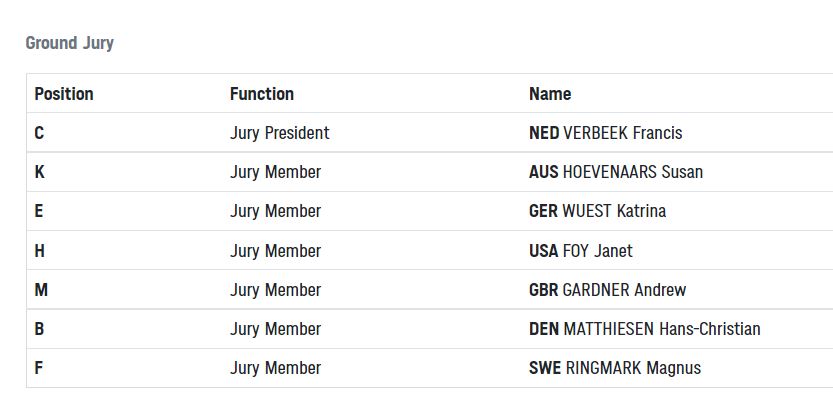The height and width of the screenshot is (420, 833).
Task: Click position C cell
Action: pyautogui.click(x=39, y=133)
